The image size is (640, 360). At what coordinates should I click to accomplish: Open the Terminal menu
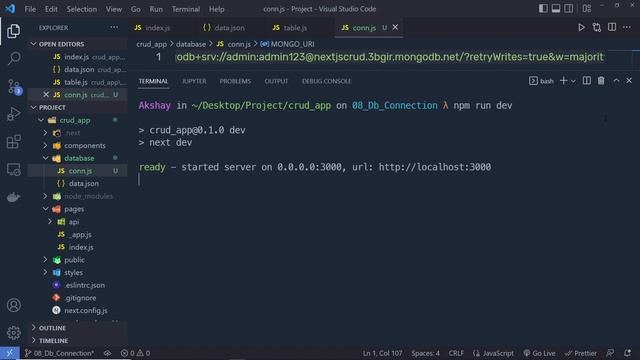(x=186, y=9)
